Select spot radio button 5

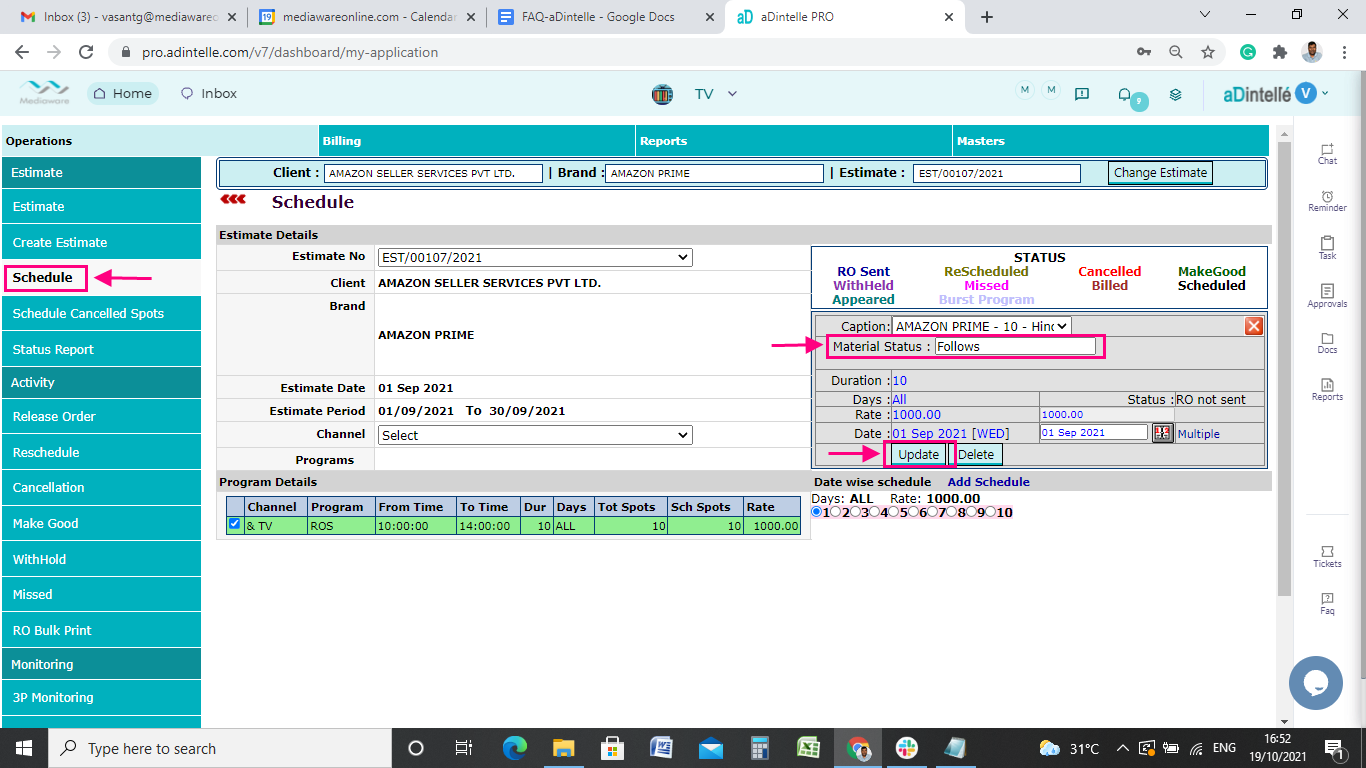tap(894, 512)
